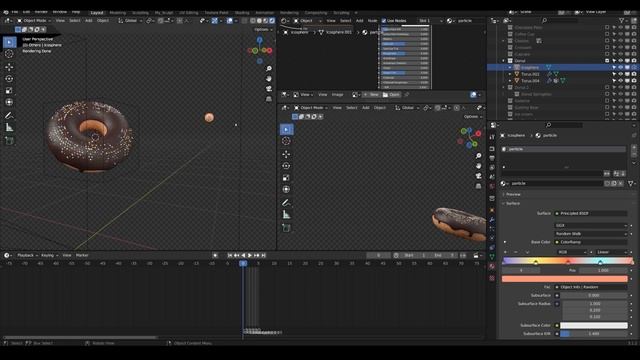The image size is (640, 360).
Task: Open the Render menu
Action: pyautogui.click(x=41, y=12)
